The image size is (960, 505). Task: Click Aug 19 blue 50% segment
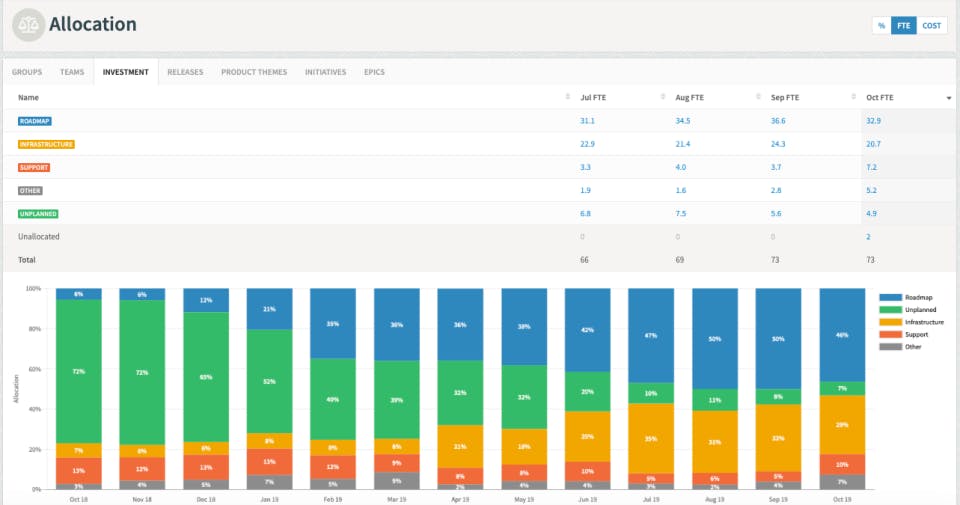[x=714, y=339]
